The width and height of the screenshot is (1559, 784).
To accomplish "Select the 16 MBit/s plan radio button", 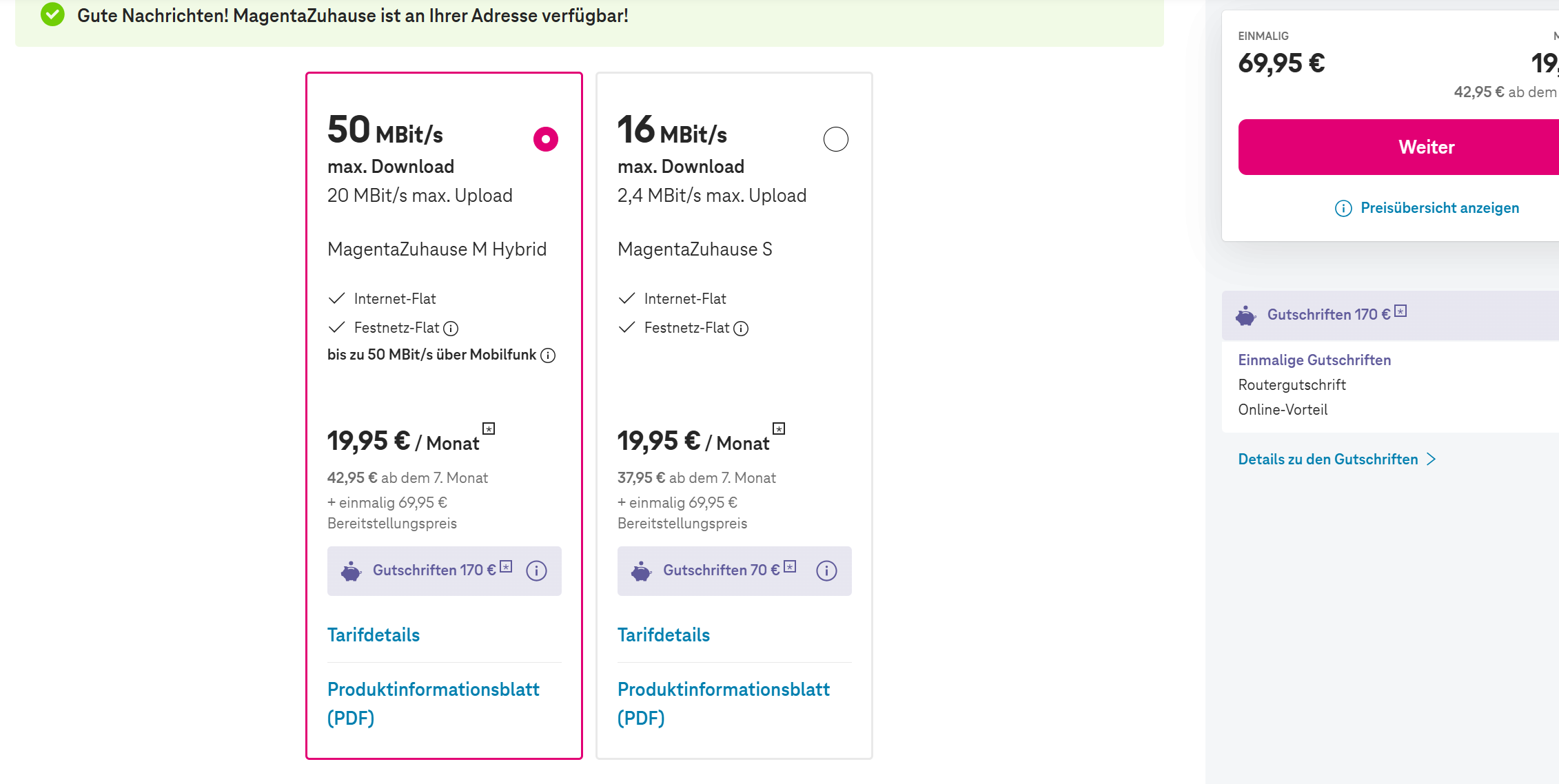I will 836,139.
